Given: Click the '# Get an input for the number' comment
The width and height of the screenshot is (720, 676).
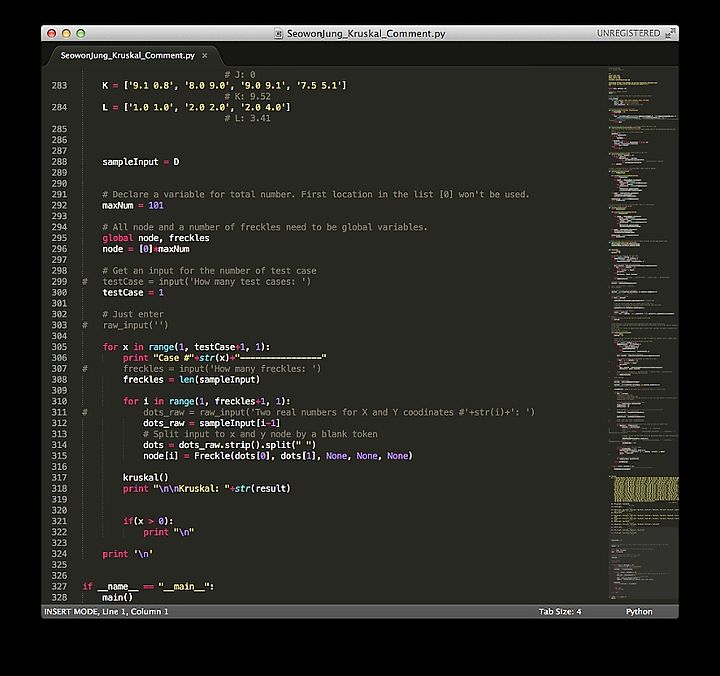Looking at the screenshot, I should pyautogui.click(x=209, y=270).
